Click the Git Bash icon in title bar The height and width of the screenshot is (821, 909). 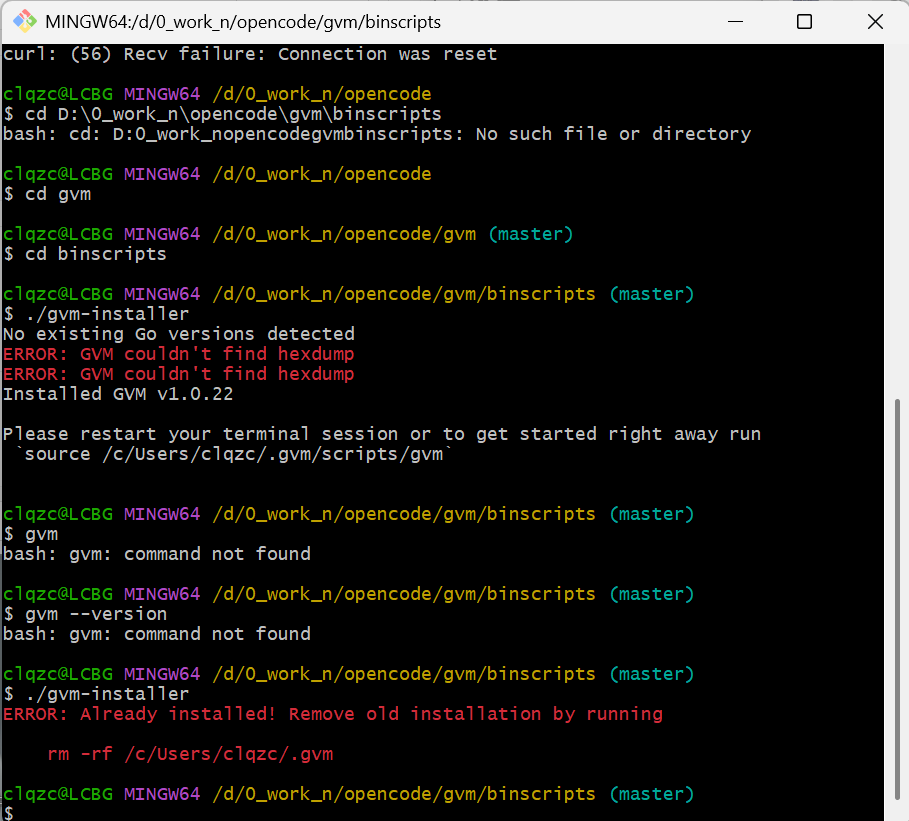(x=25, y=21)
